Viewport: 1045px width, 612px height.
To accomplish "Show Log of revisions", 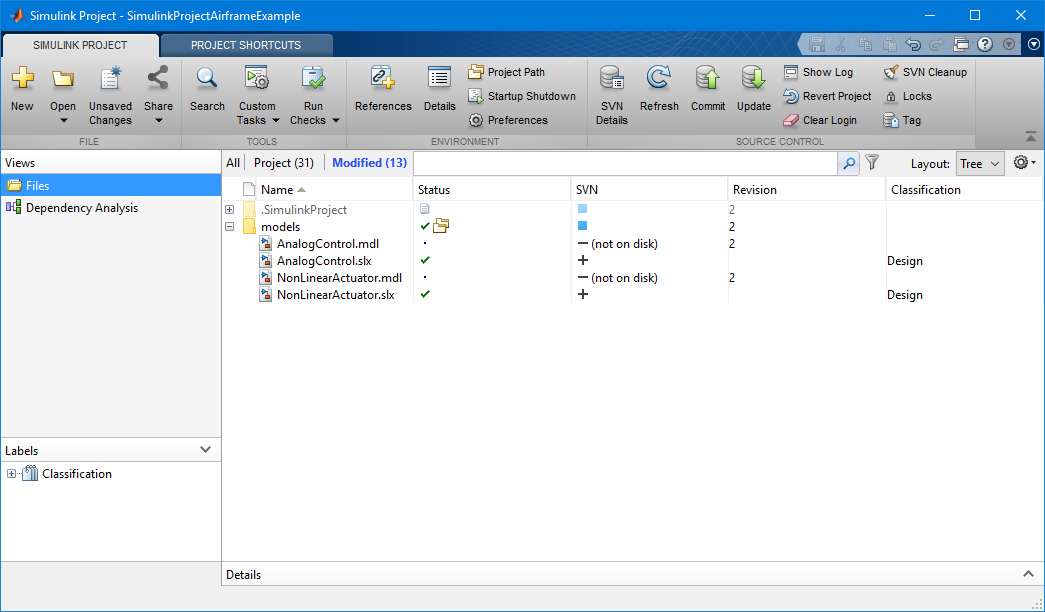I will [818, 72].
